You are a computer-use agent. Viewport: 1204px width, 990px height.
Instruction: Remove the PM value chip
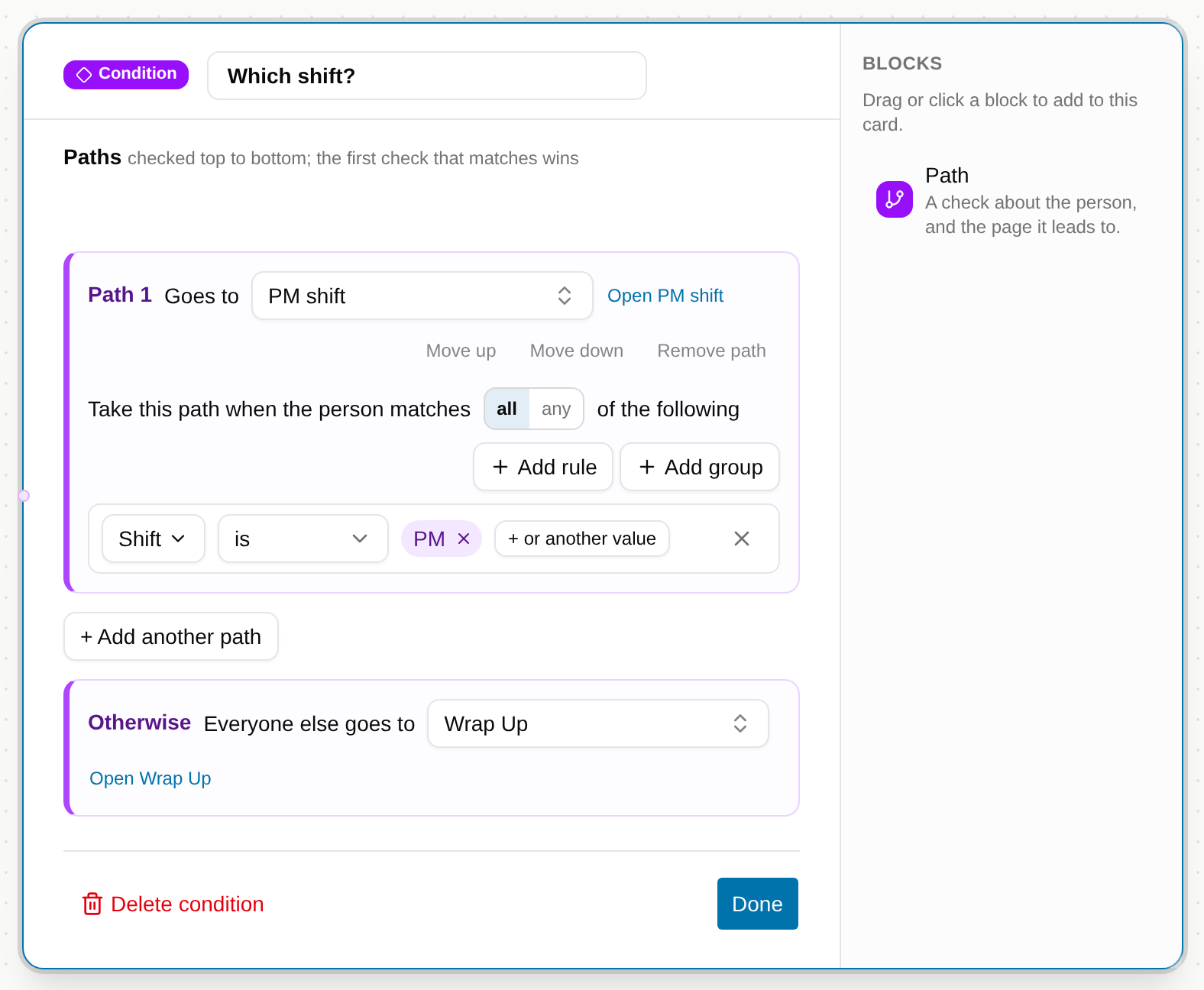pos(464,539)
